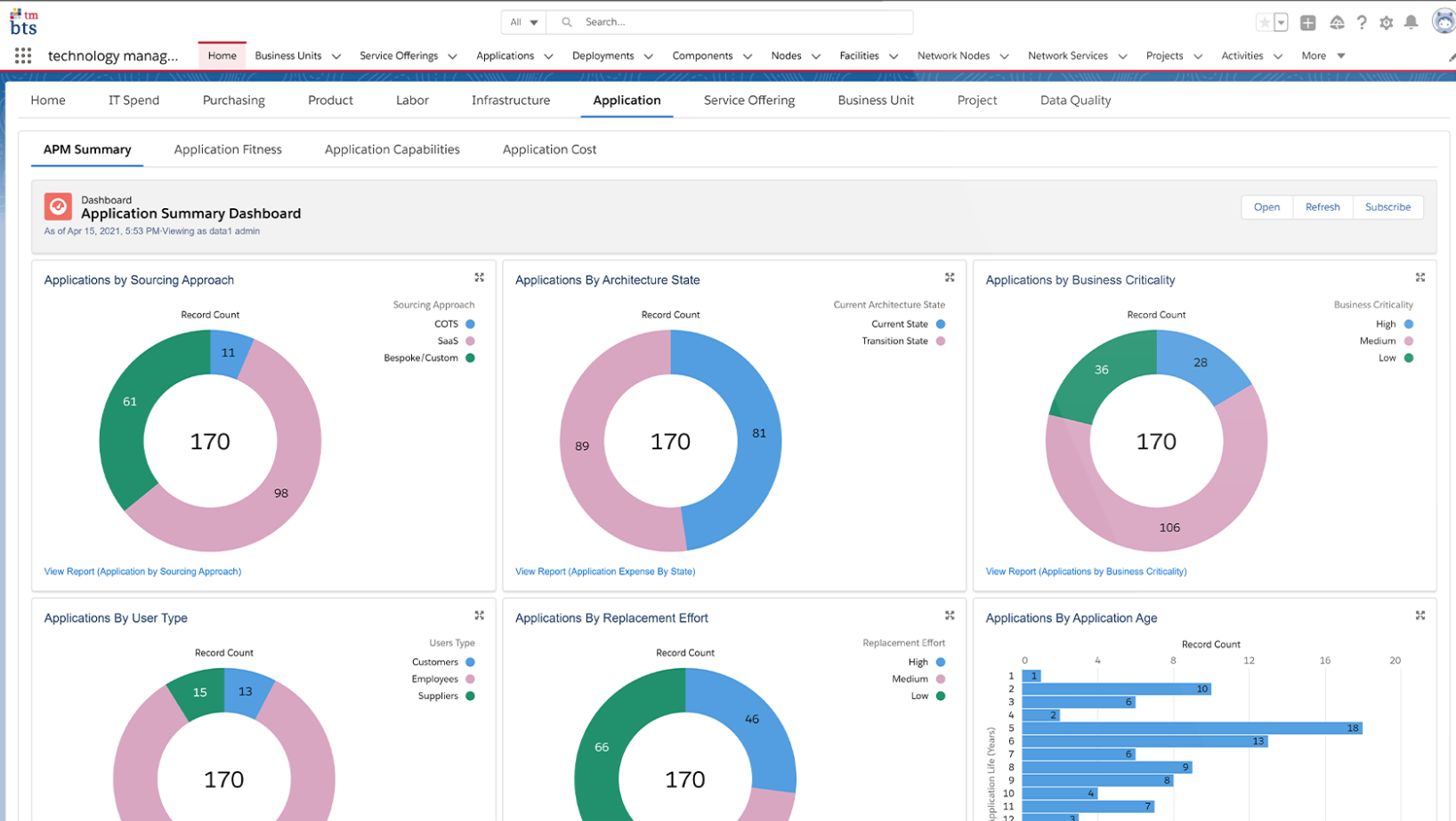Open the search scope All dropdown

coord(523,22)
